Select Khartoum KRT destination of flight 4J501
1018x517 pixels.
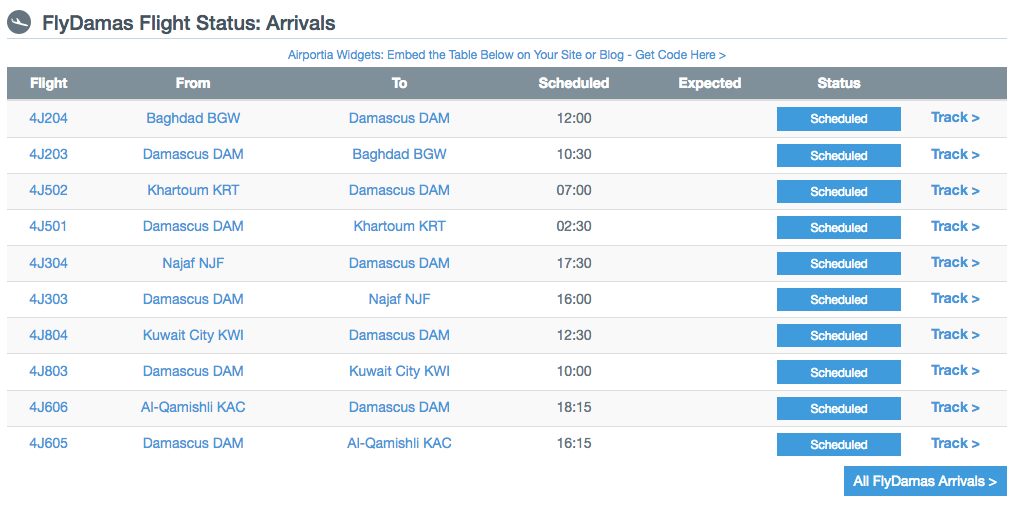click(399, 226)
